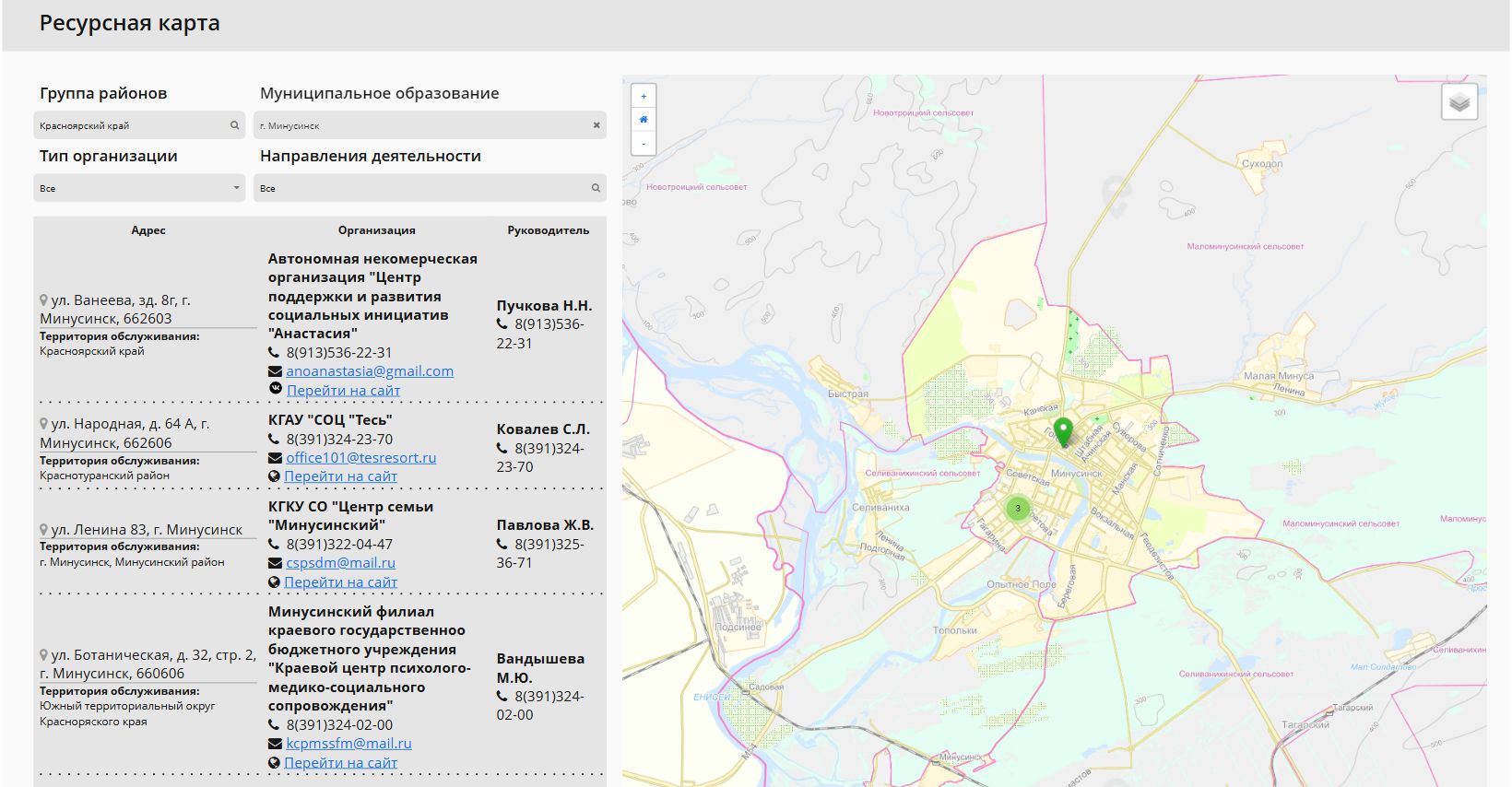Visit the site of КГАУ "СОЦ "Тесь"
1512x787 pixels.
(x=340, y=476)
